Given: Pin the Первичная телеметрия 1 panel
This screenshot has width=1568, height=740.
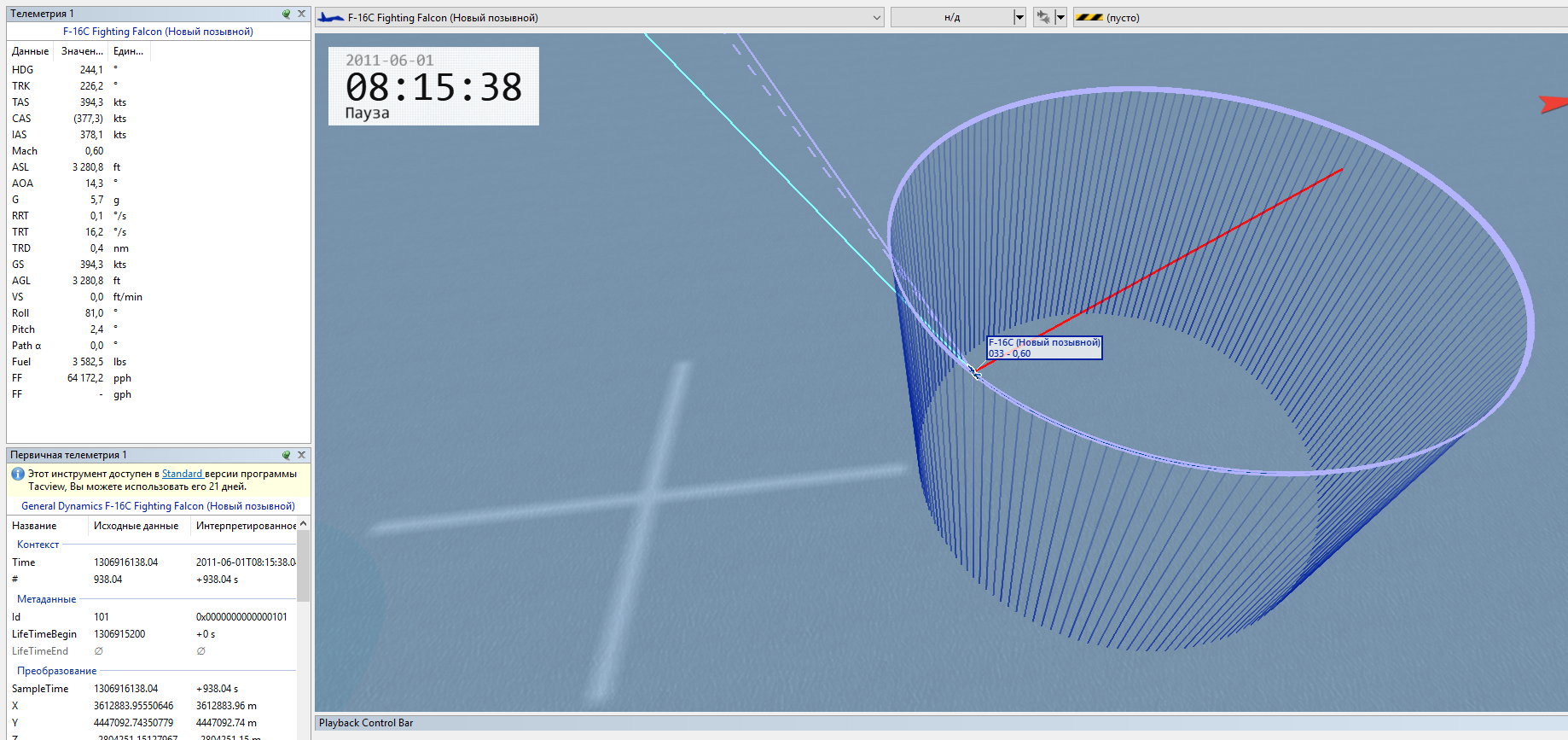Looking at the screenshot, I should coord(287,455).
